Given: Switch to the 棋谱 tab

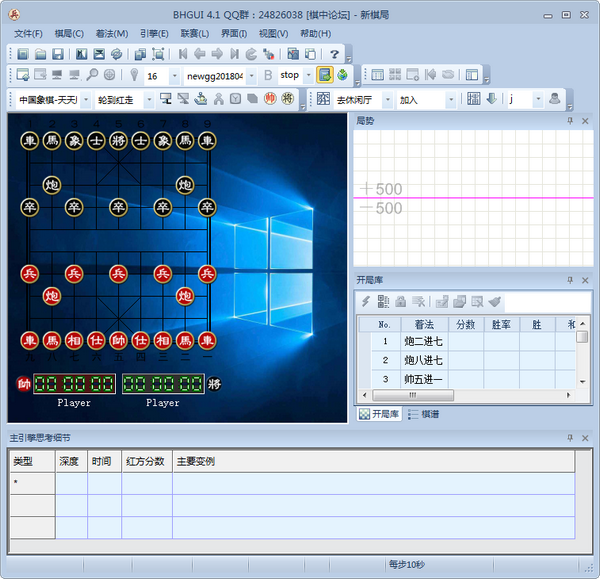Looking at the screenshot, I should click(423, 413).
